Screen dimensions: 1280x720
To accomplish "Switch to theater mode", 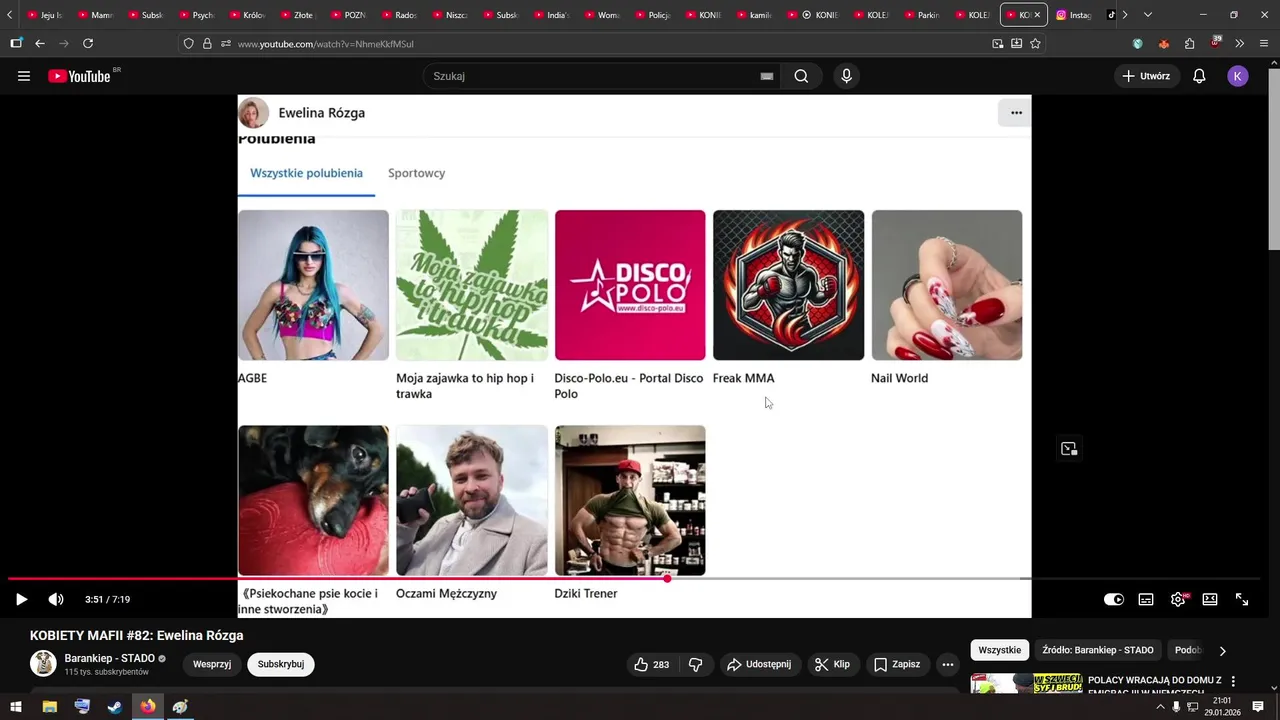I will (1210, 599).
